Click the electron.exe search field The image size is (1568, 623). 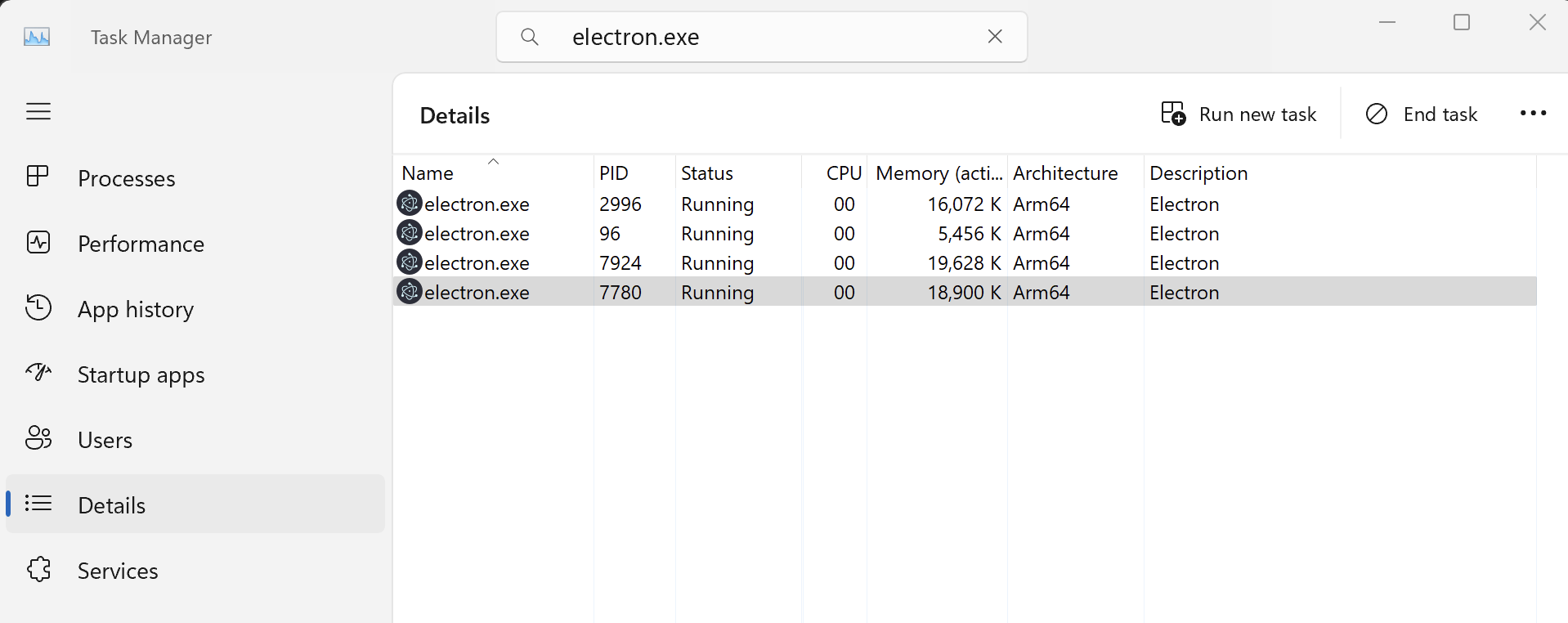point(762,37)
